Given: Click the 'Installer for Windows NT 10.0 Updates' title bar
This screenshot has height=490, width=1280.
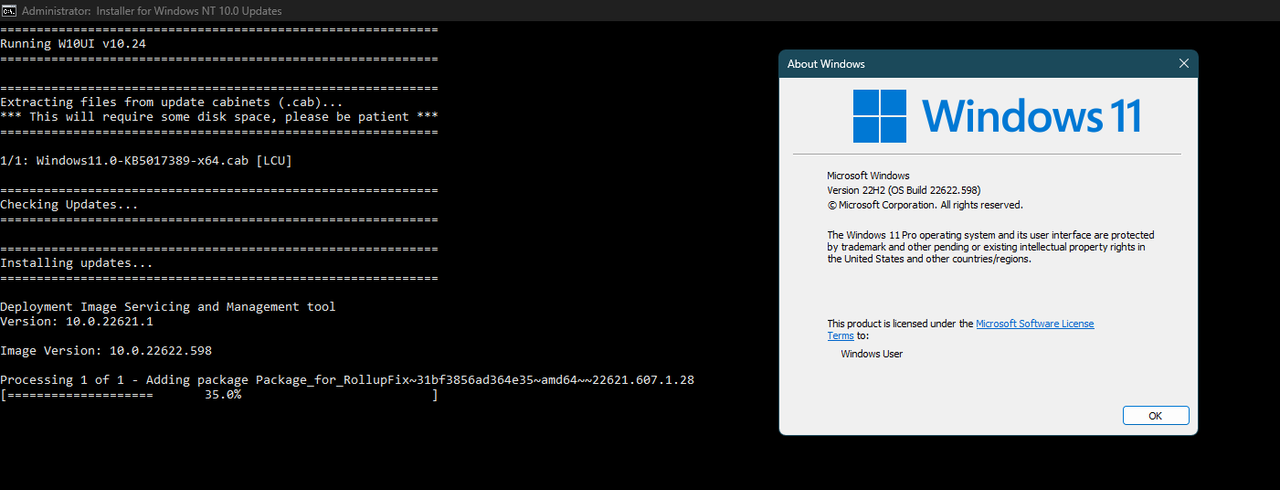Looking at the screenshot, I should pyautogui.click(x=640, y=11).
